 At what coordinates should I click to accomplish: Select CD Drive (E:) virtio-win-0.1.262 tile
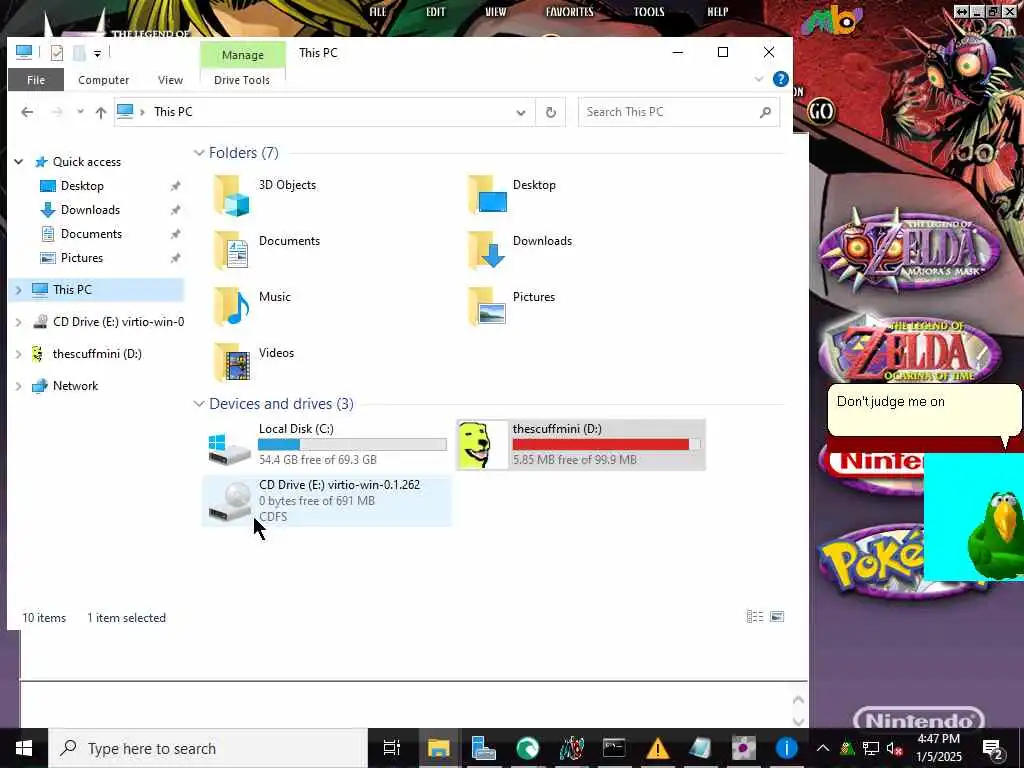327,500
